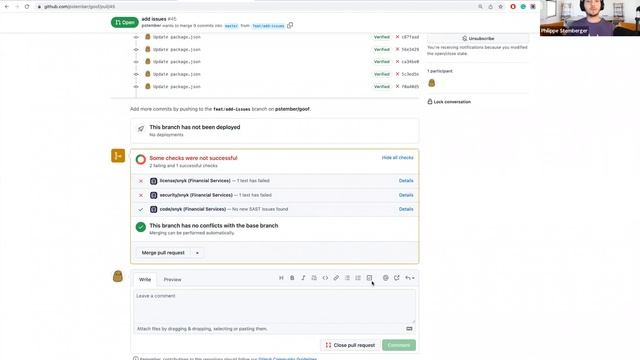Switch to the Preview tab
Viewport: 640px width, 360px height.
[172, 280]
